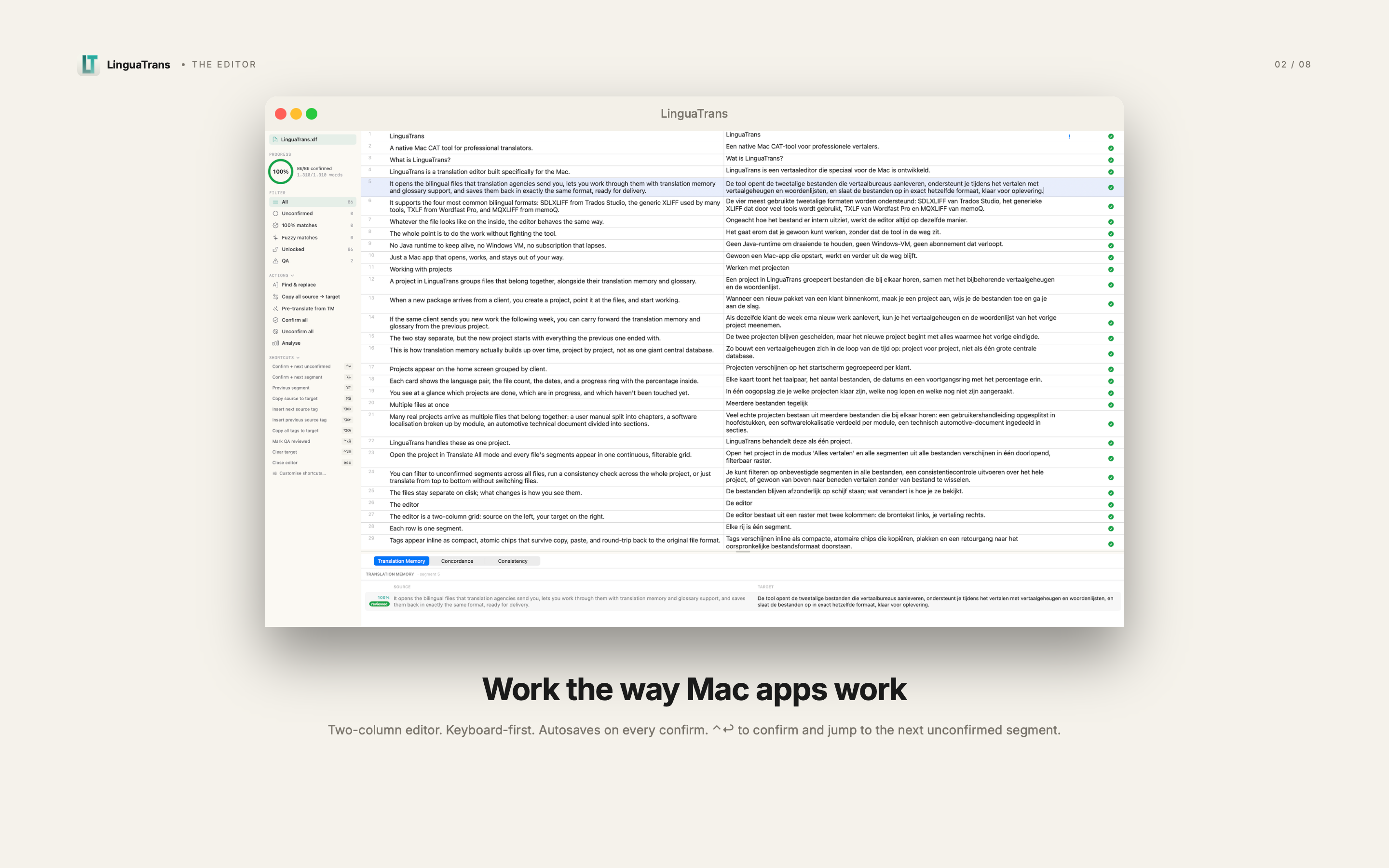Click the Unlocked padlock icon
The height and width of the screenshot is (868, 1389).
275,249
